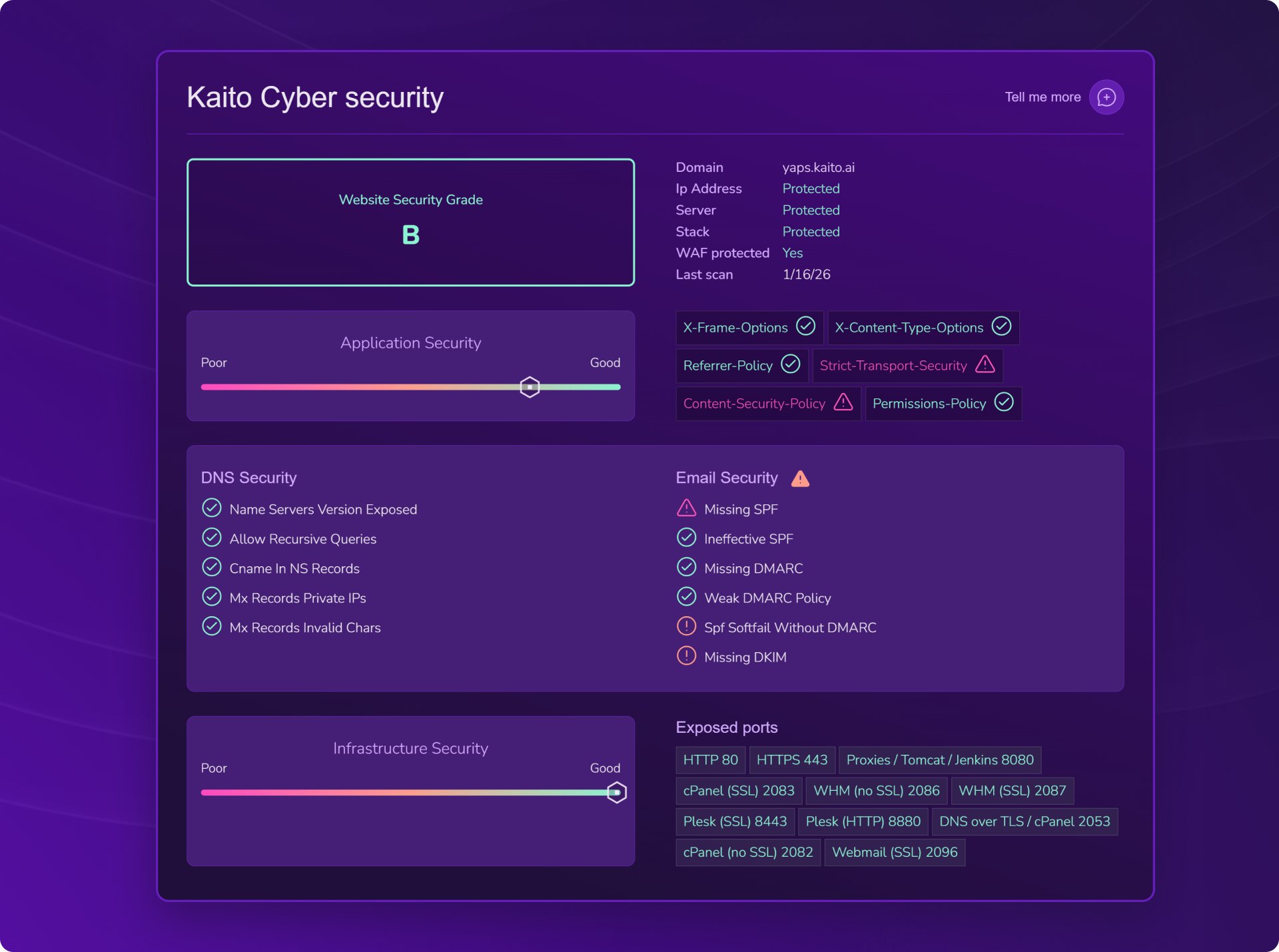Select the HTTPS 443 port tag
Image resolution: width=1279 pixels, height=952 pixels.
(x=791, y=760)
